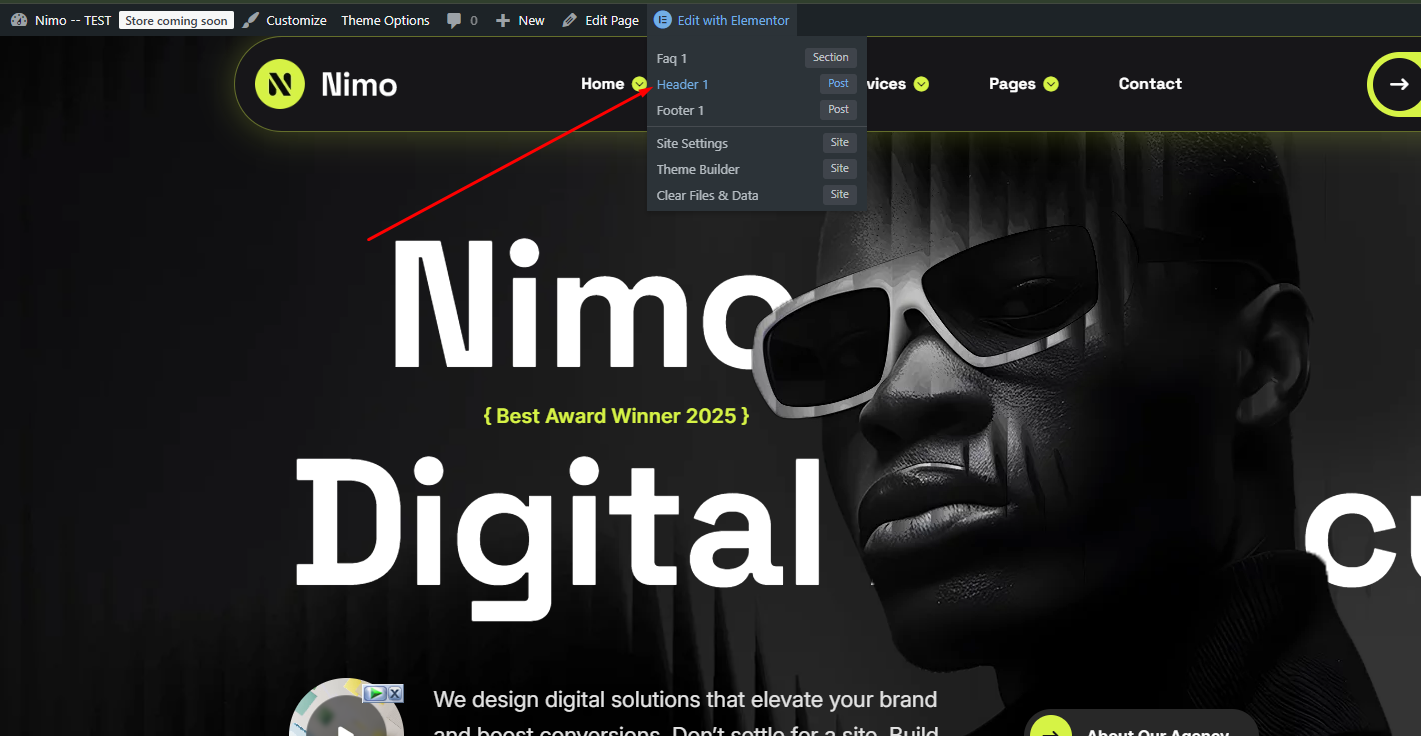
Task: Click the Post badge beside Footer 1
Action: 839,110
